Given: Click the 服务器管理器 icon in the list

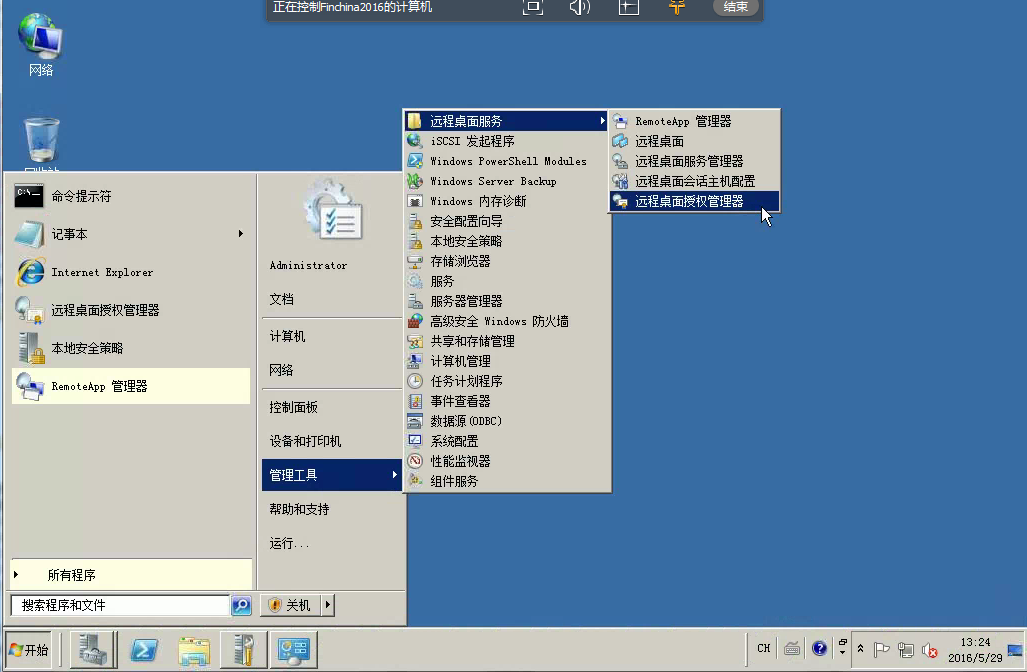Looking at the screenshot, I should (x=415, y=301).
